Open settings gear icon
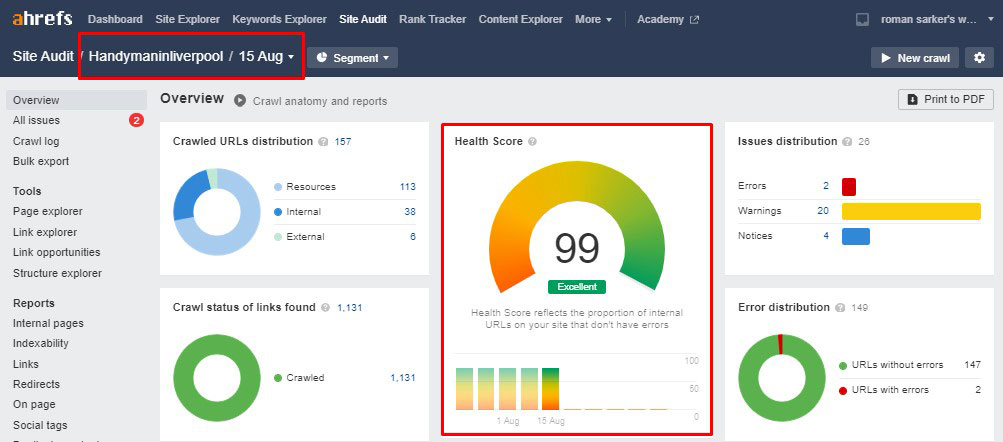 click(x=980, y=58)
